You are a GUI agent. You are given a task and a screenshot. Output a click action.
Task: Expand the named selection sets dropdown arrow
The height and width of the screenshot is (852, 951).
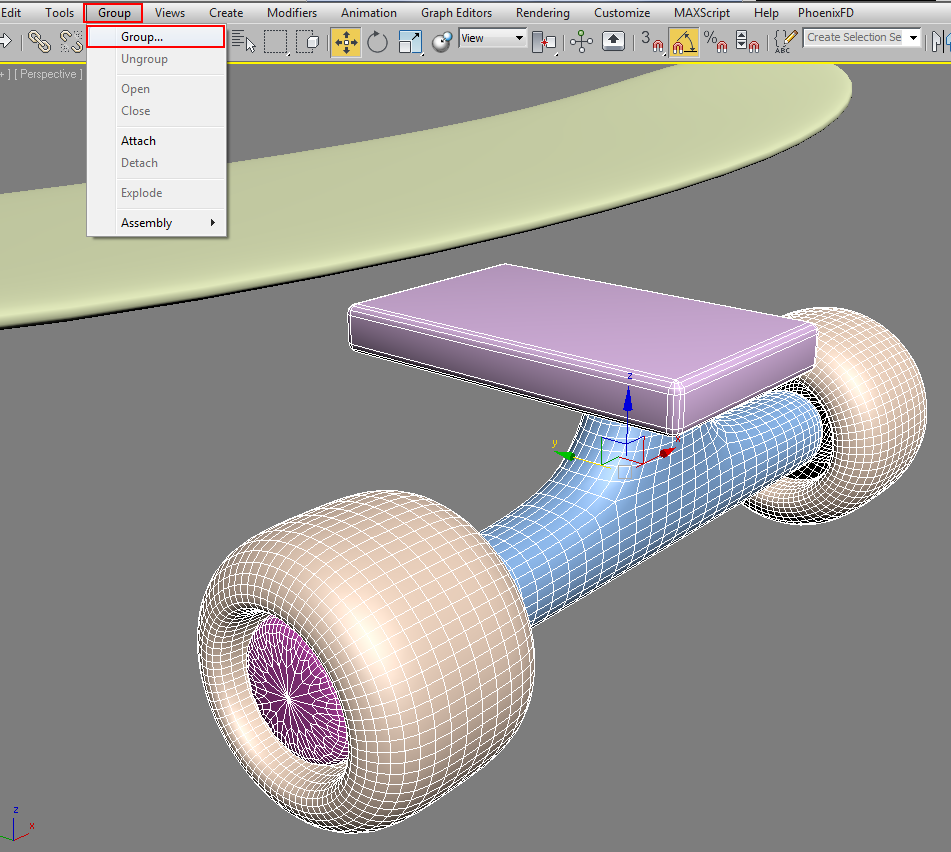(913, 38)
